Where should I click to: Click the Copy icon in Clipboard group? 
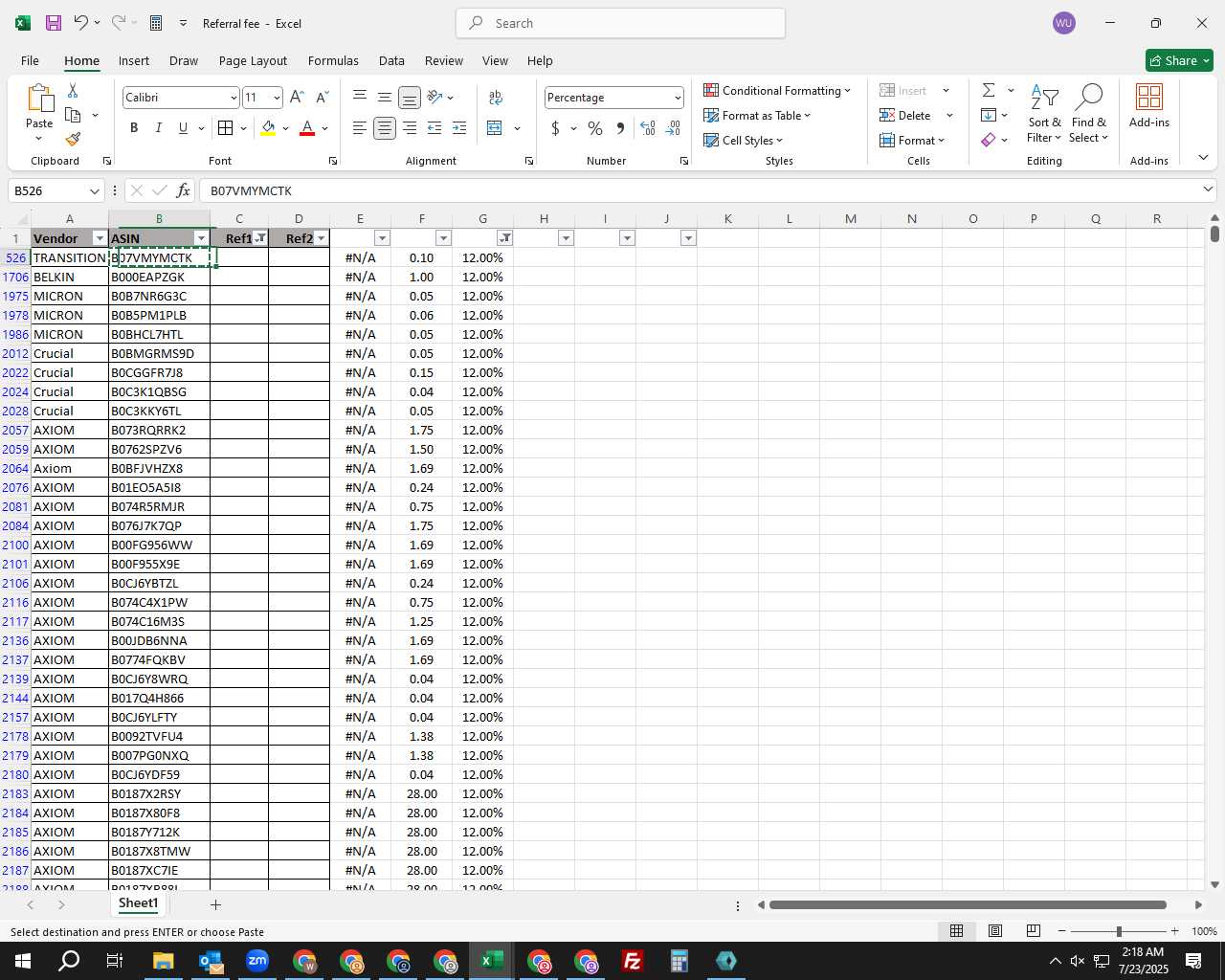click(x=73, y=115)
